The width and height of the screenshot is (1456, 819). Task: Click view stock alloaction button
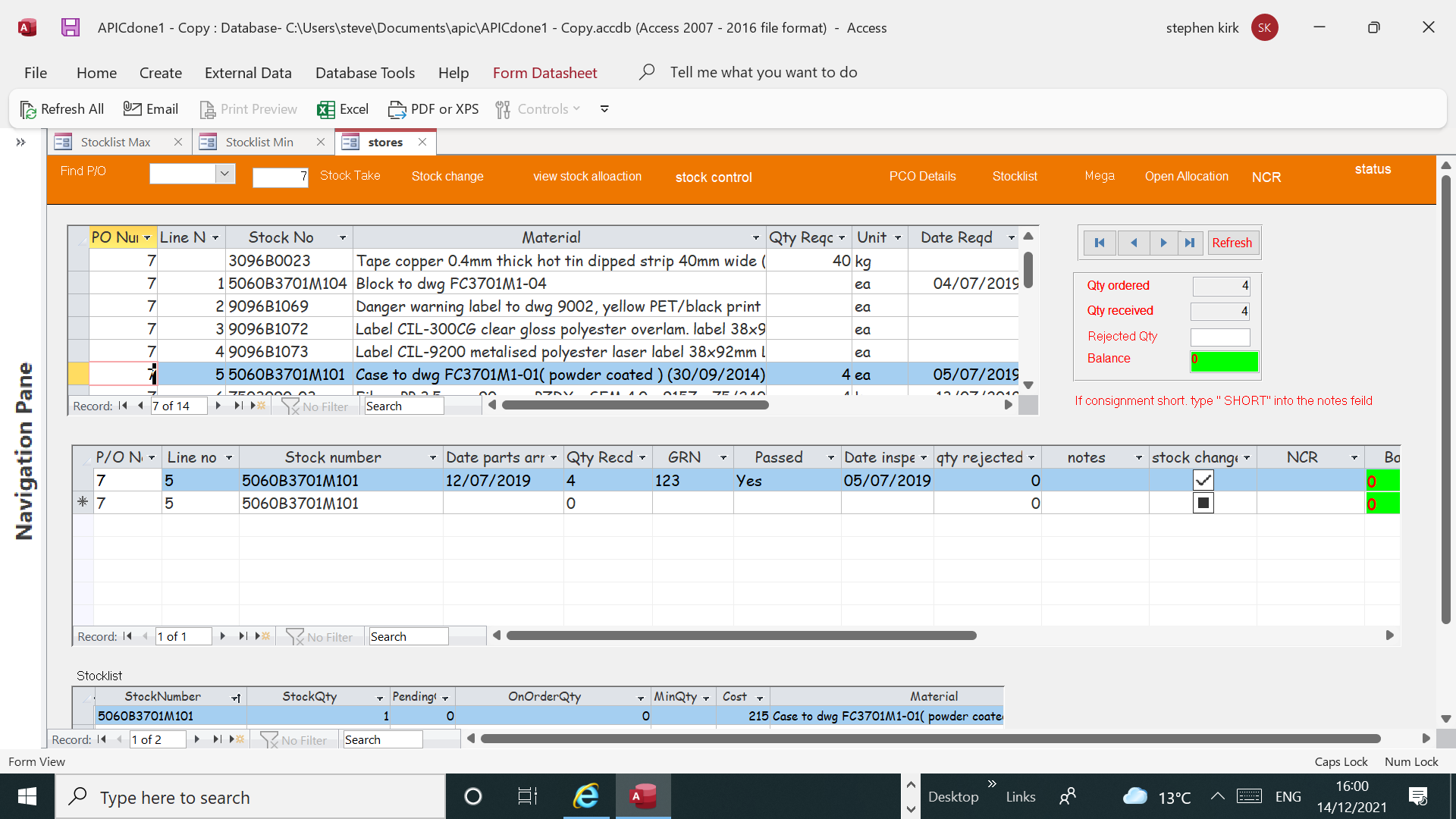587,177
